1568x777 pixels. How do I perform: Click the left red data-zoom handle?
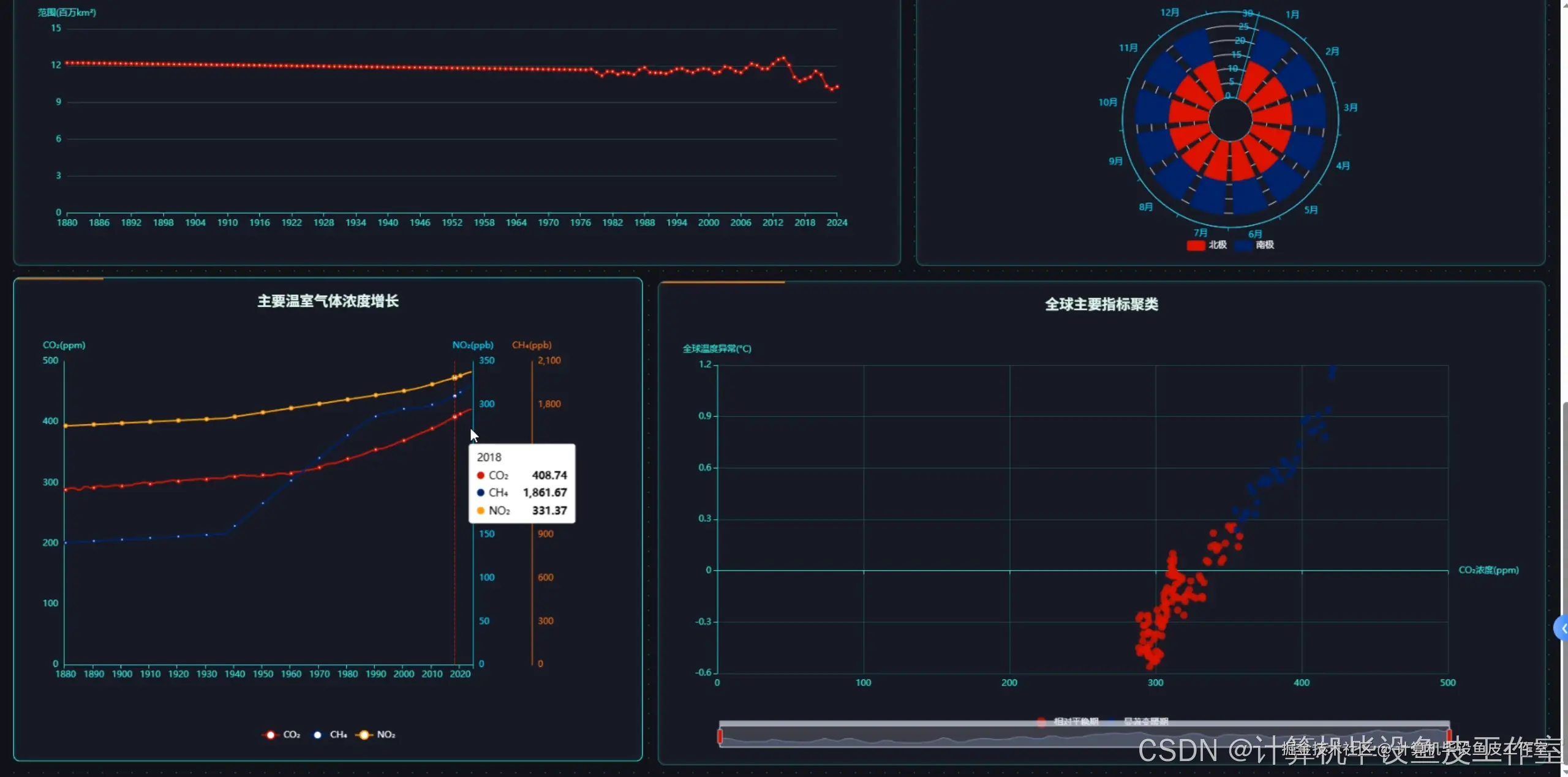720,736
